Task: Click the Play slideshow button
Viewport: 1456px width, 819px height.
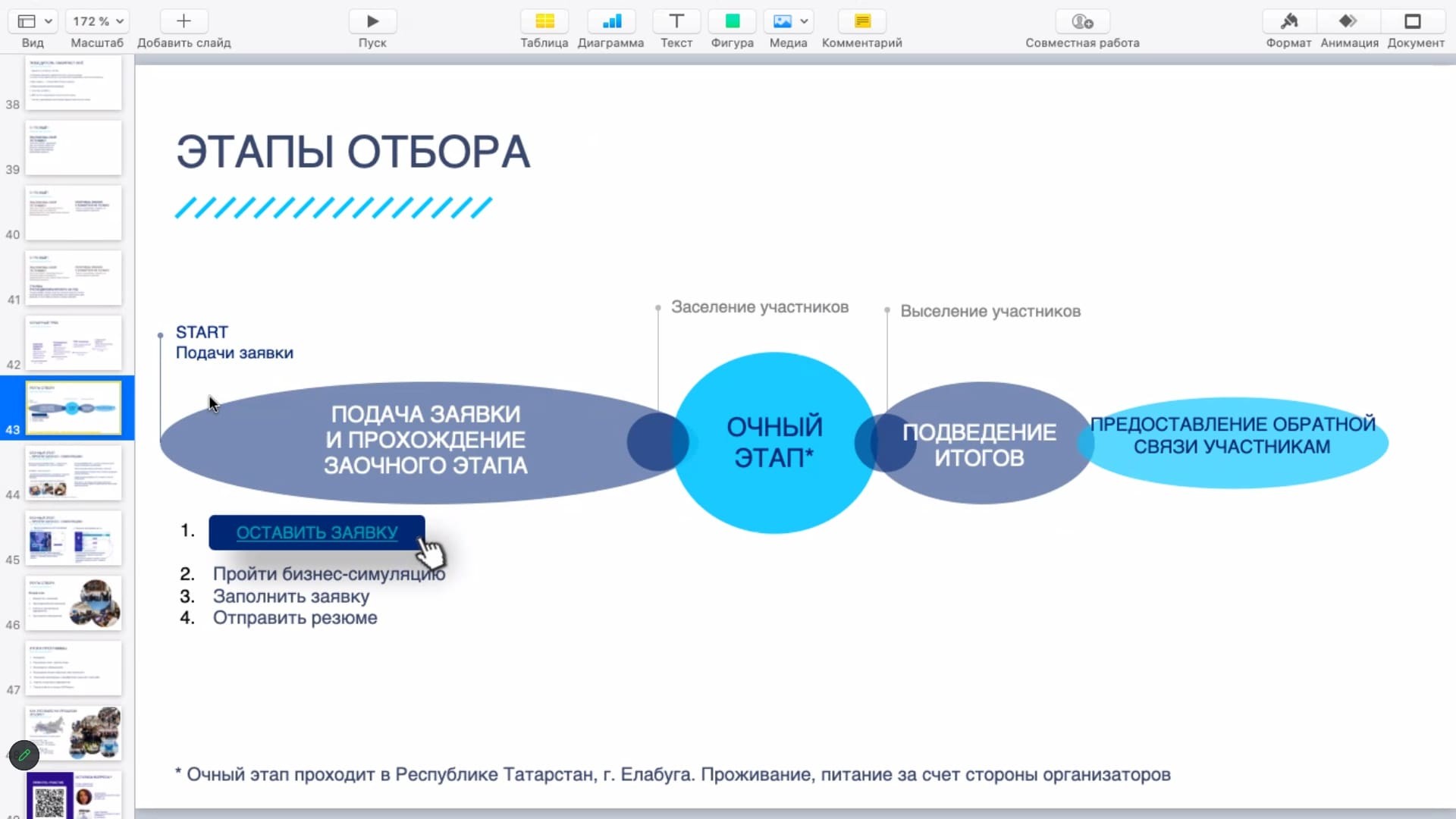Action: coord(372,21)
